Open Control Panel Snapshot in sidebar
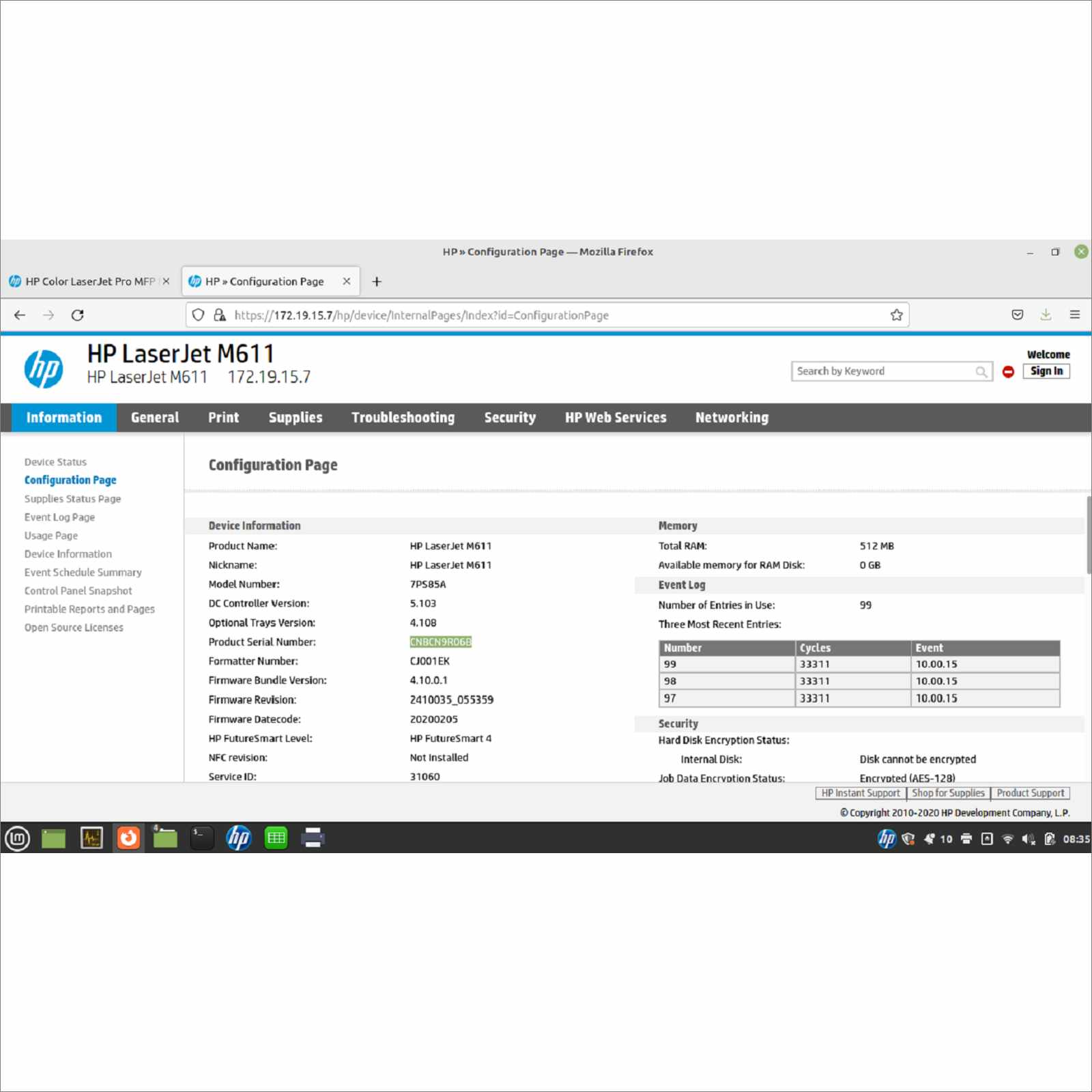Screen dimensions: 1092x1092 click(78, 591)
